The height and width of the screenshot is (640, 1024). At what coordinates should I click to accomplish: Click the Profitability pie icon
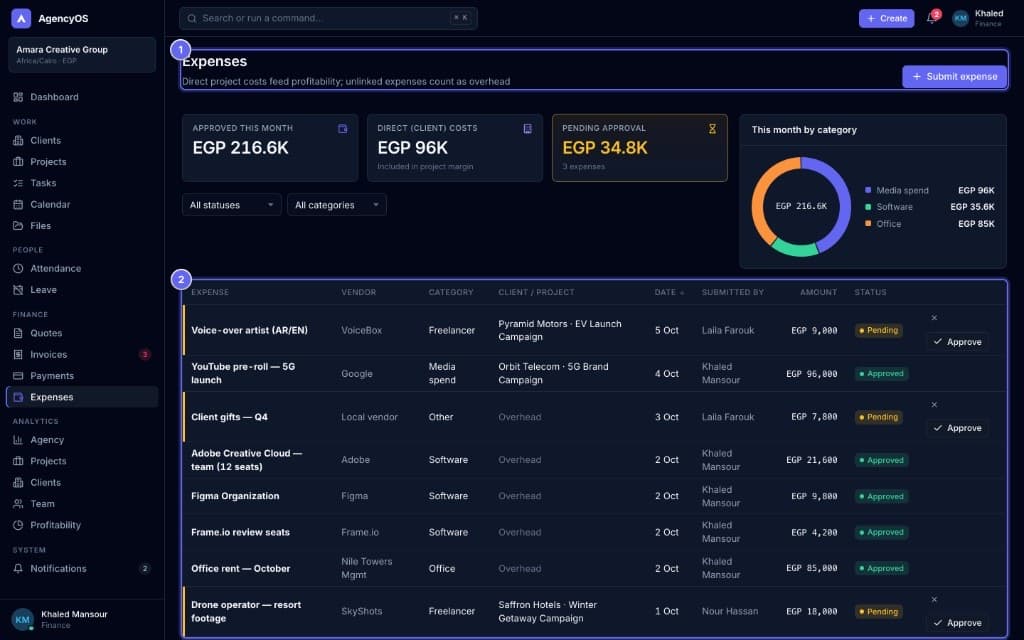click(18, 525)
